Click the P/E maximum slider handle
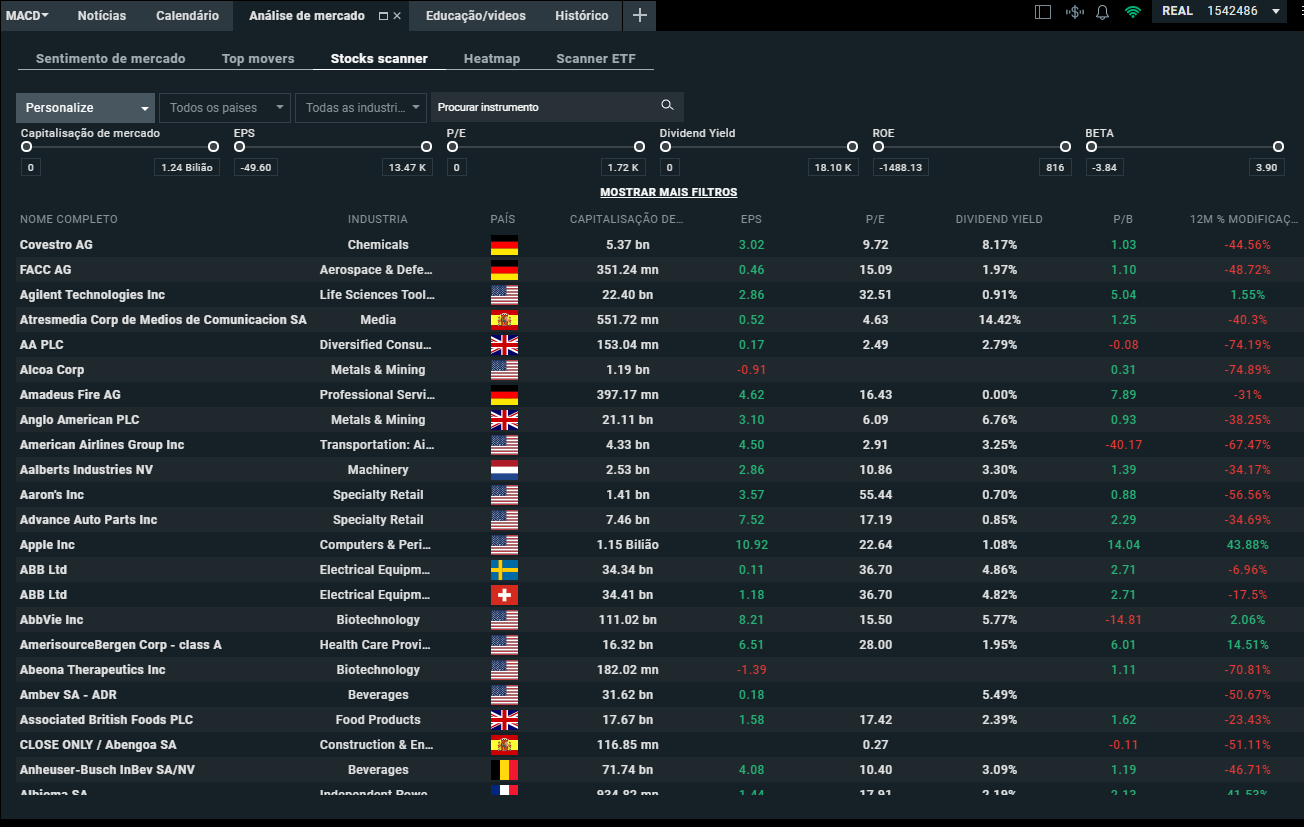The height and width of the screenshot is (827, 1304). [x=639, y=147]
